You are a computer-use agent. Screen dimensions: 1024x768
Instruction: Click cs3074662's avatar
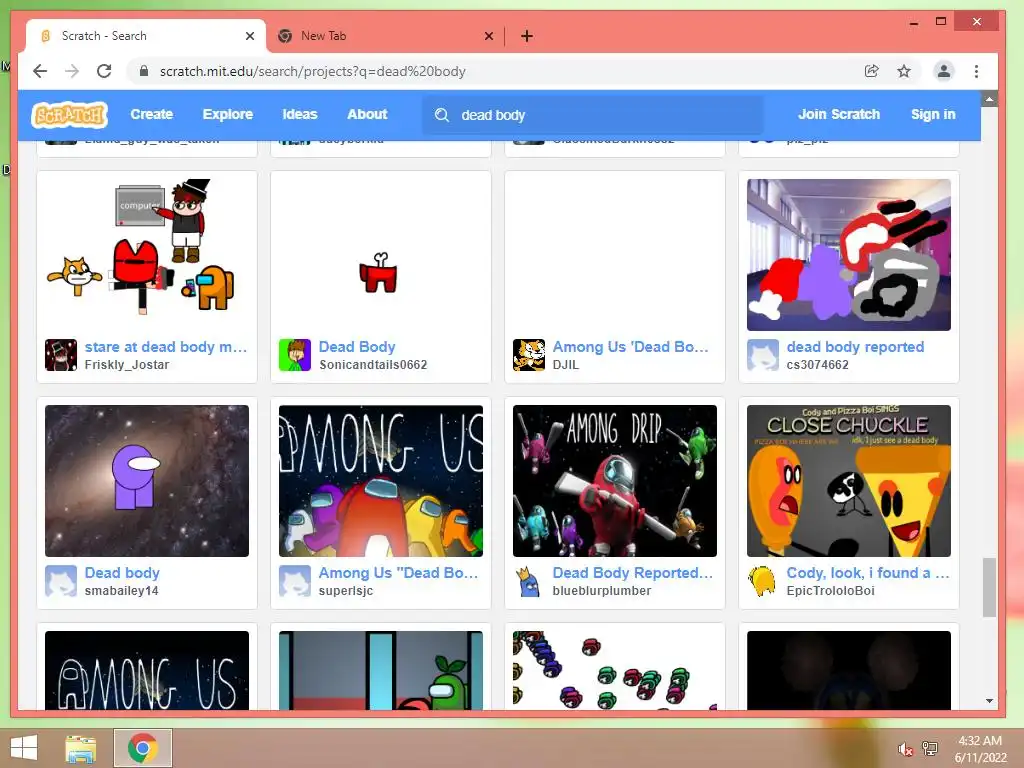pyautogui.click(x=763, y=355)
